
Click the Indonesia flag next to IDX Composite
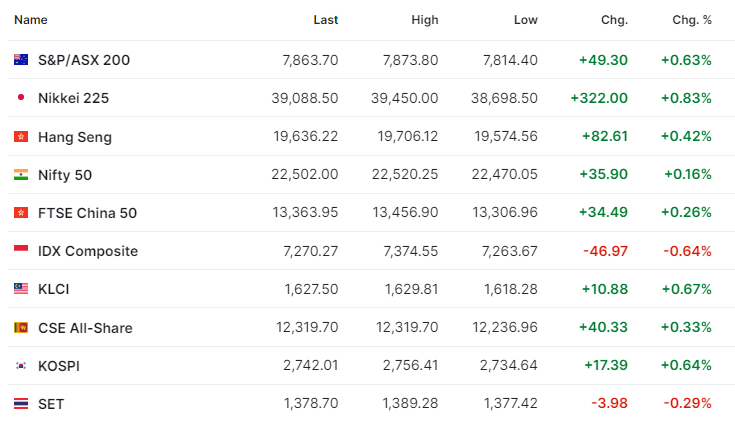pos(21,249)
